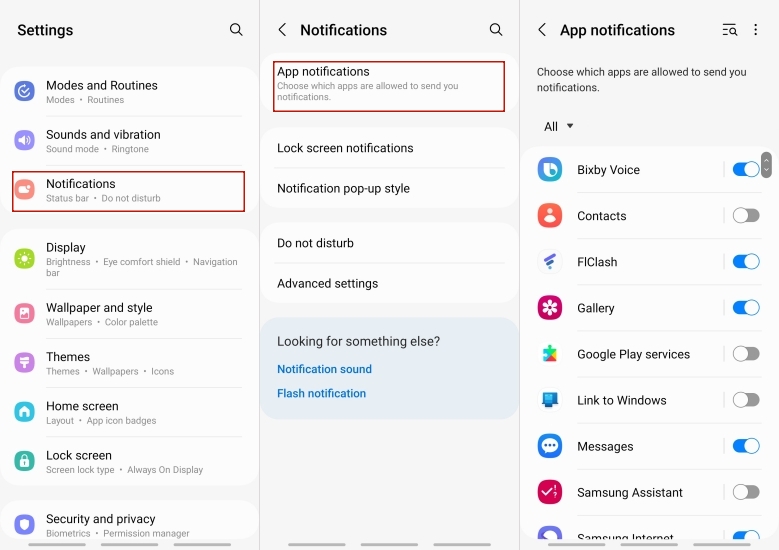Image resolution: width=779 pixels, height=550 pixels.
Task: Disable Bixby Voice notifications toggle
Action: click(746, 169)
